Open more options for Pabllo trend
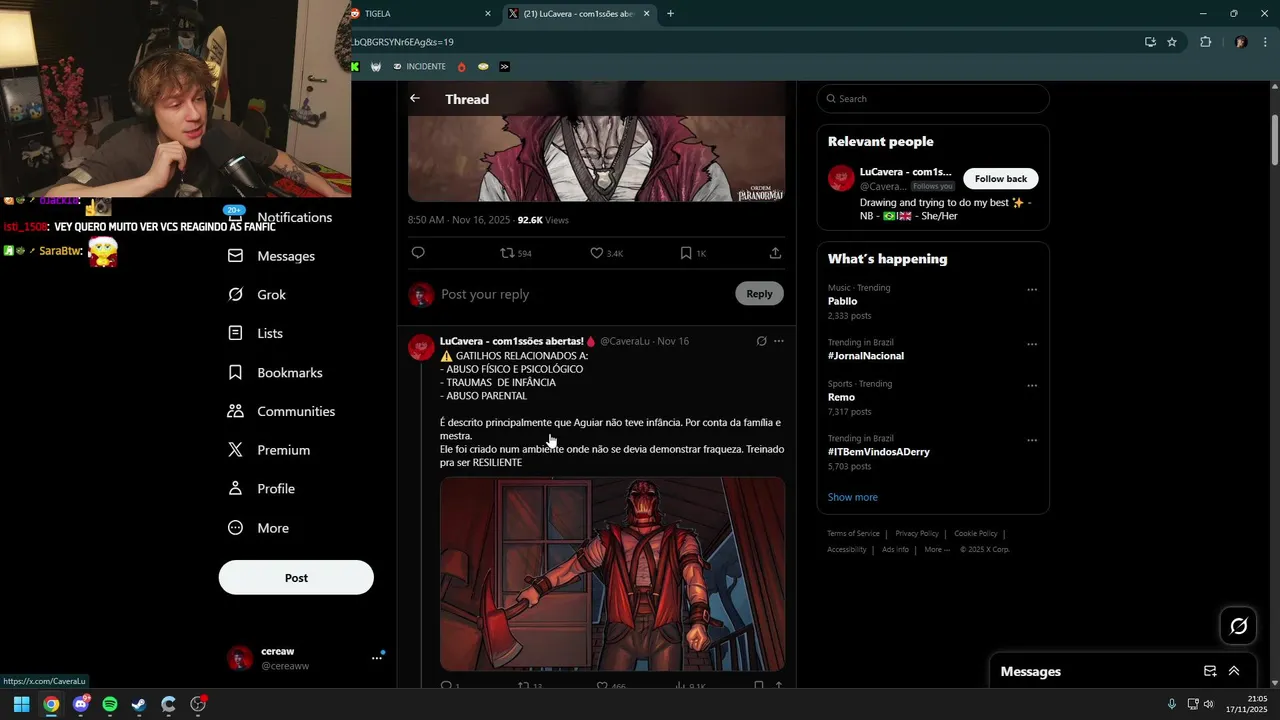 tap(1032, 290)
